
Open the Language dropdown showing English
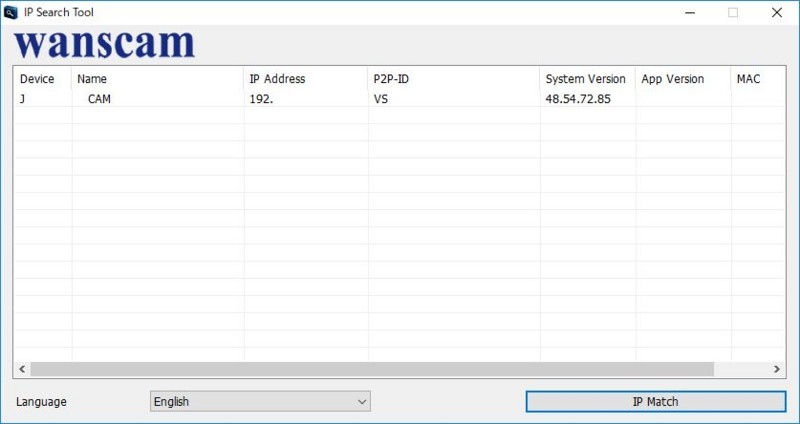coord(260,402)
